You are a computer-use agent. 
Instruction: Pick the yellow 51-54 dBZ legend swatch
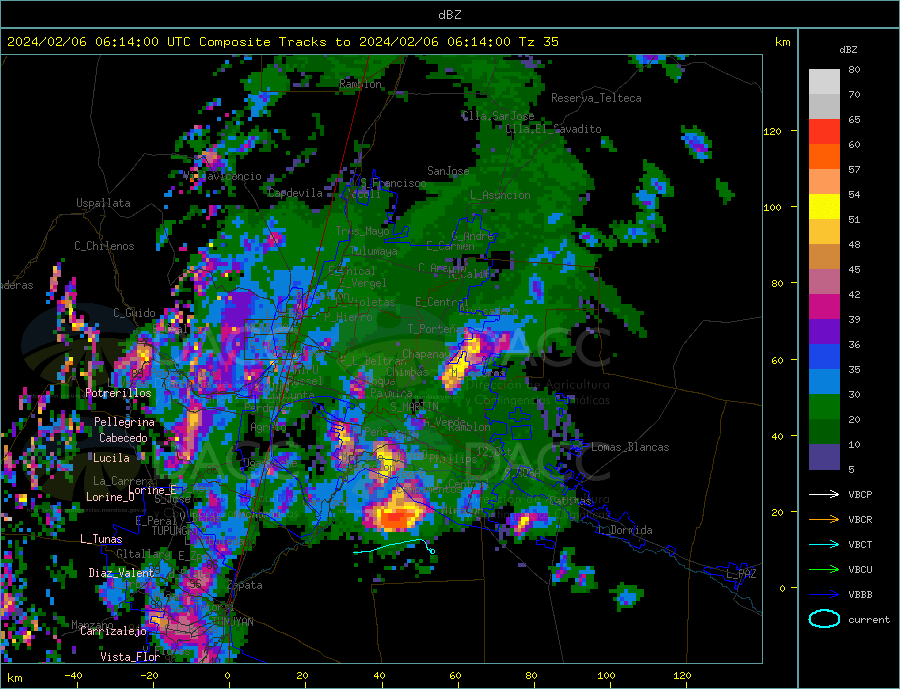coord(824,207)
